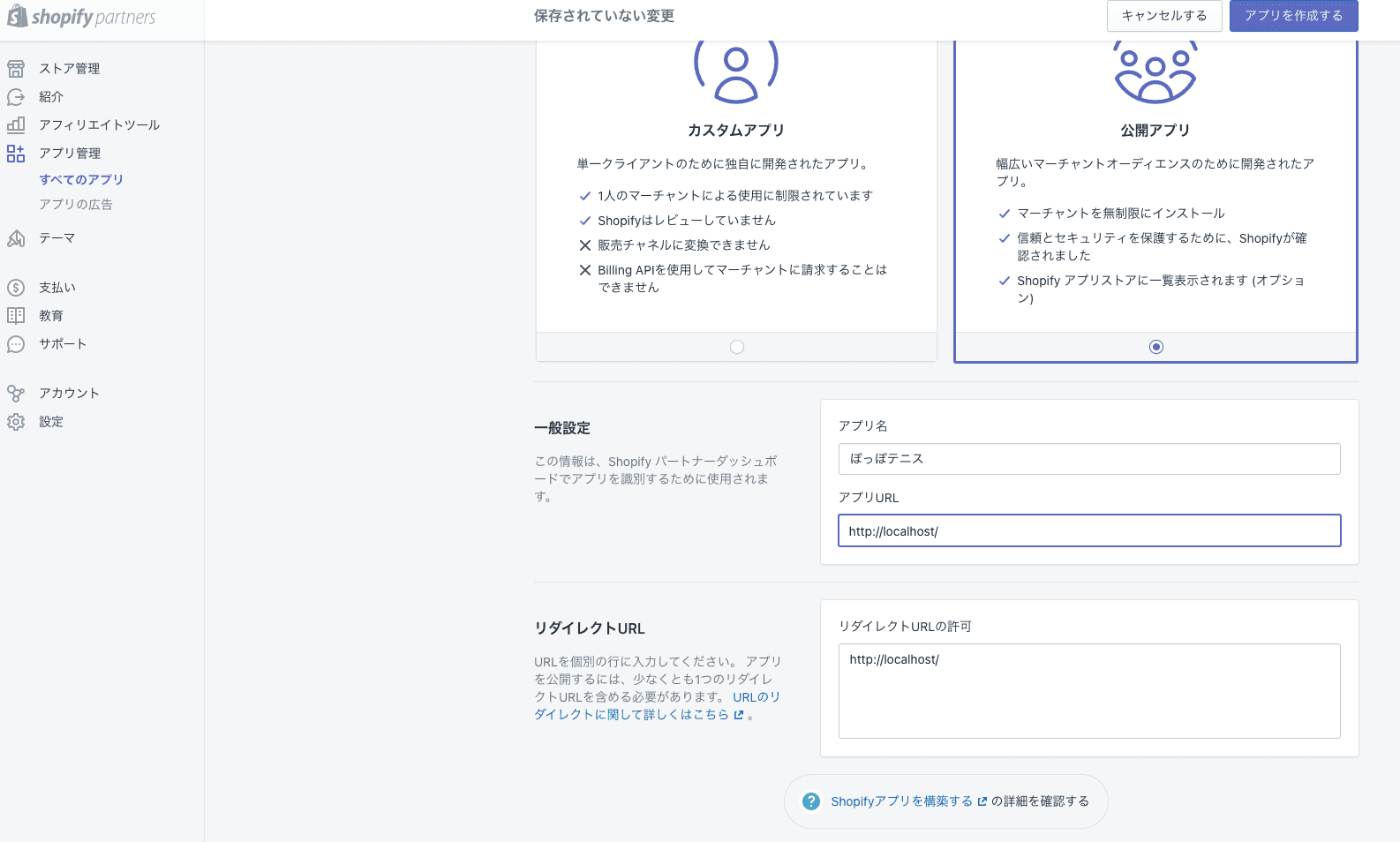Click the 公開アプリ card title
1400x842 pixels.
(x=1155, y=131)
